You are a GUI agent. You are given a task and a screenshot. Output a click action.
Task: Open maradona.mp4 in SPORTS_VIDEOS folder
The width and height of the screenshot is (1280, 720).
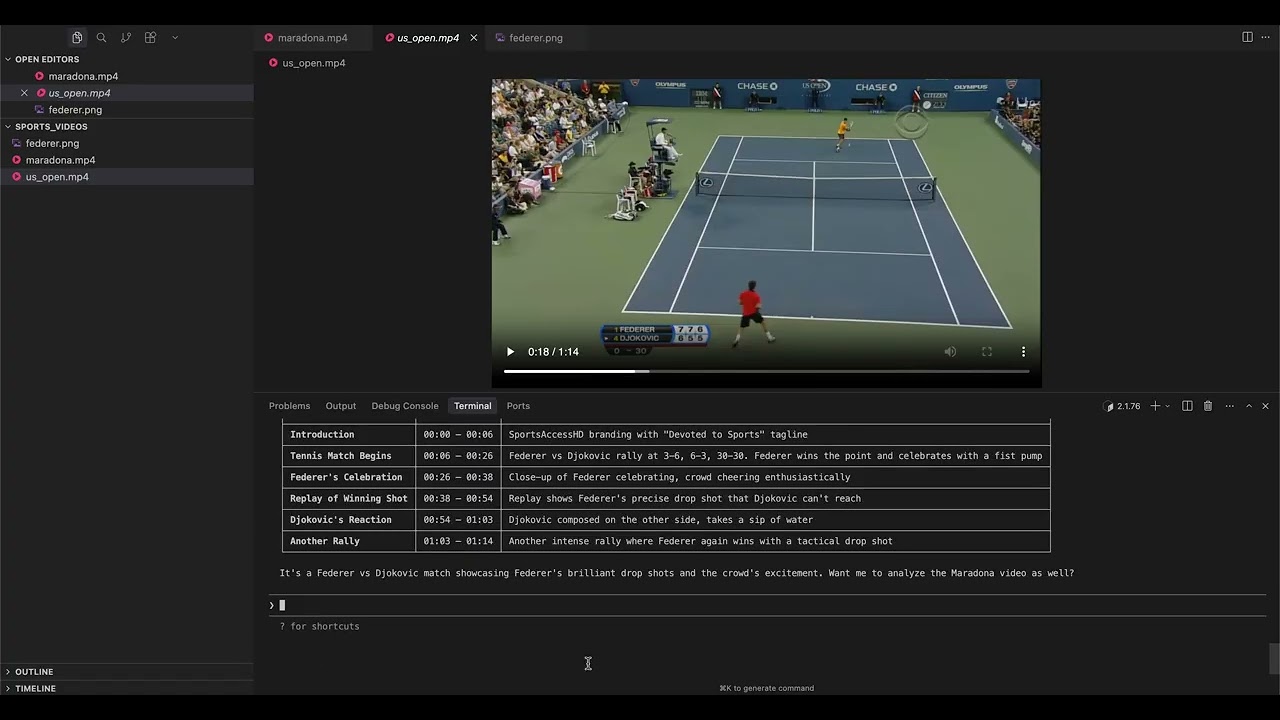pyautogui.click(x=60, y=160)
